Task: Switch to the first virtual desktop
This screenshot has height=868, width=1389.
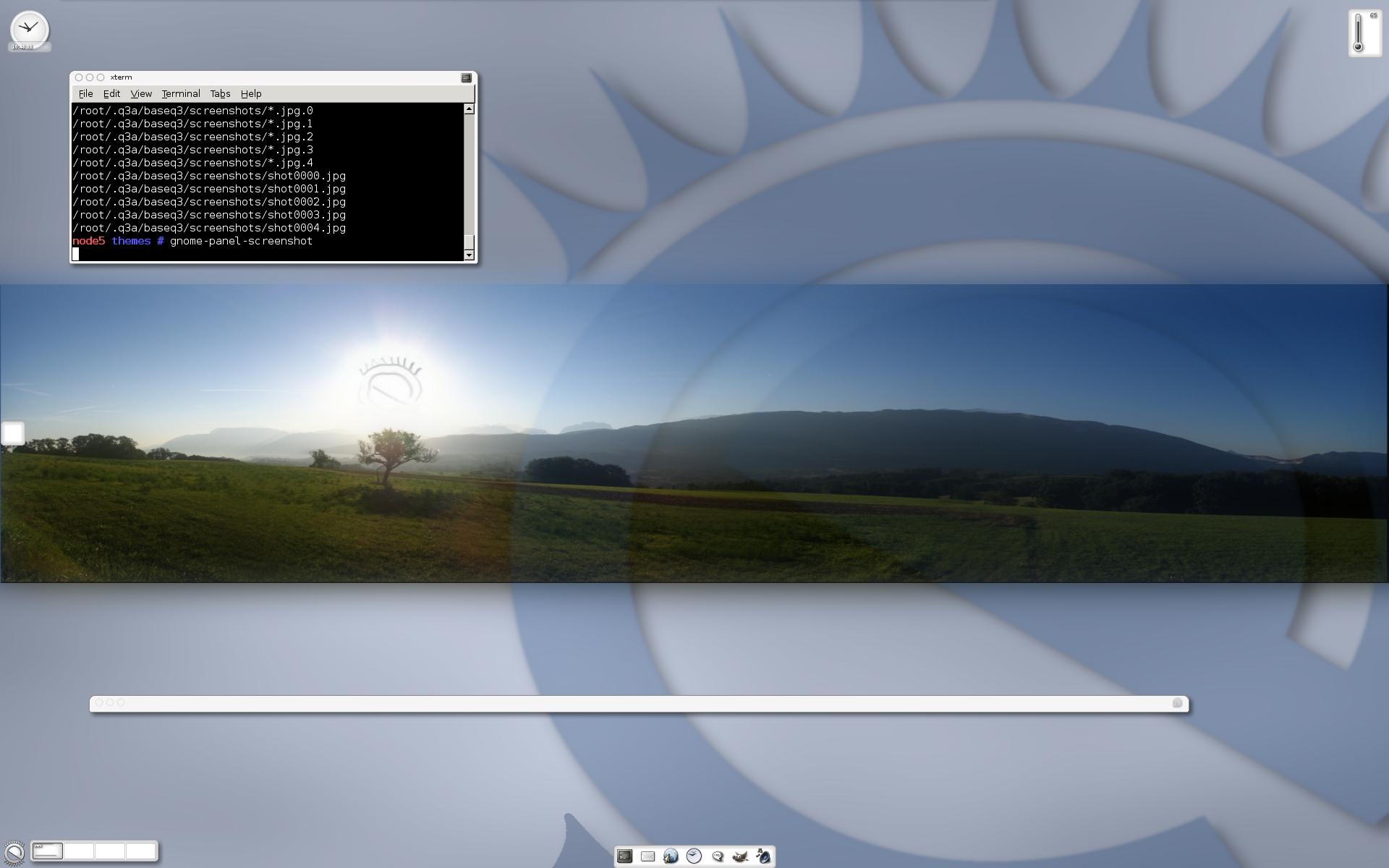Action: point(48,851)
